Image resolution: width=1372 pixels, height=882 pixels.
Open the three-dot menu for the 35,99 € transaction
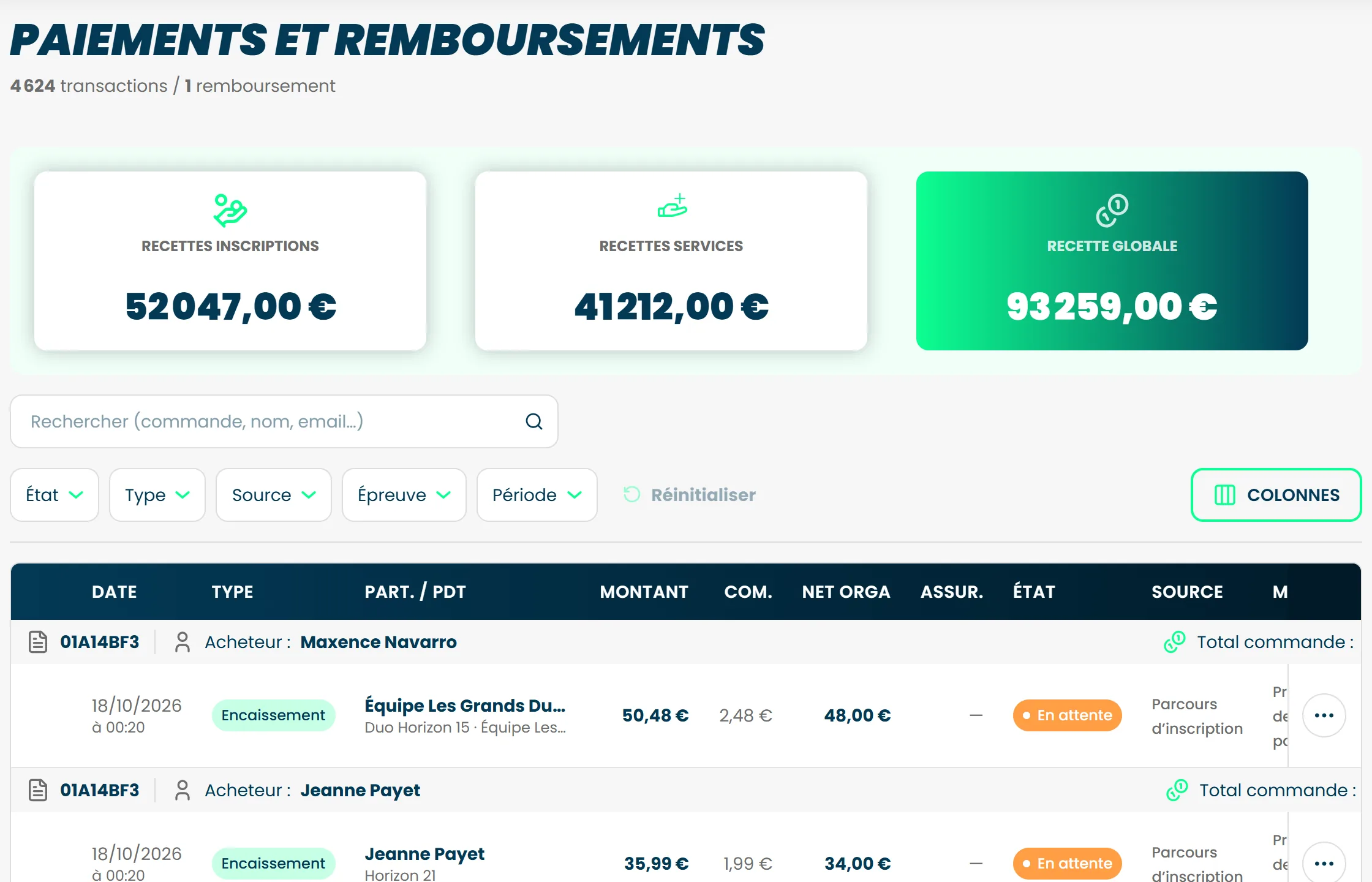click(1324, 862)
